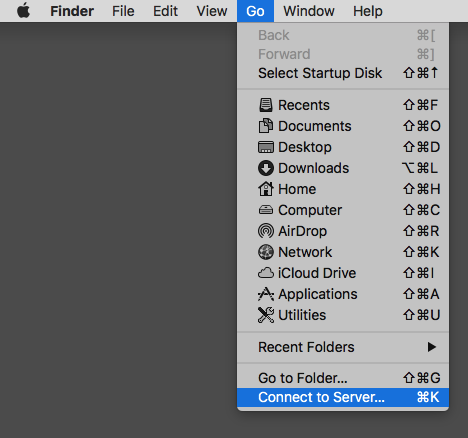Click the Recents drawer icon
The width and height of the screenshot is (468, 438).
tap(266, 105)
